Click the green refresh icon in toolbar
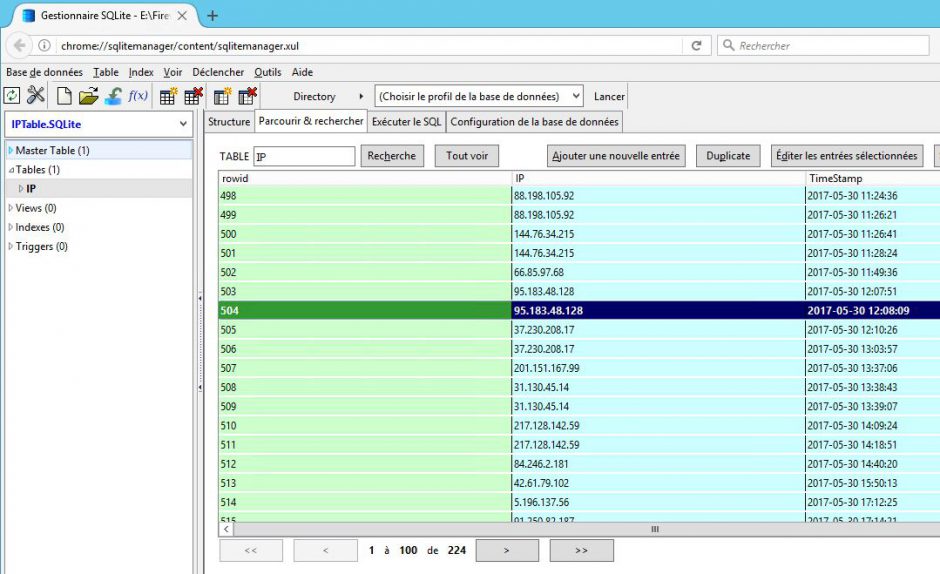This screenshot has width=940, height=574. coord(12,96)
